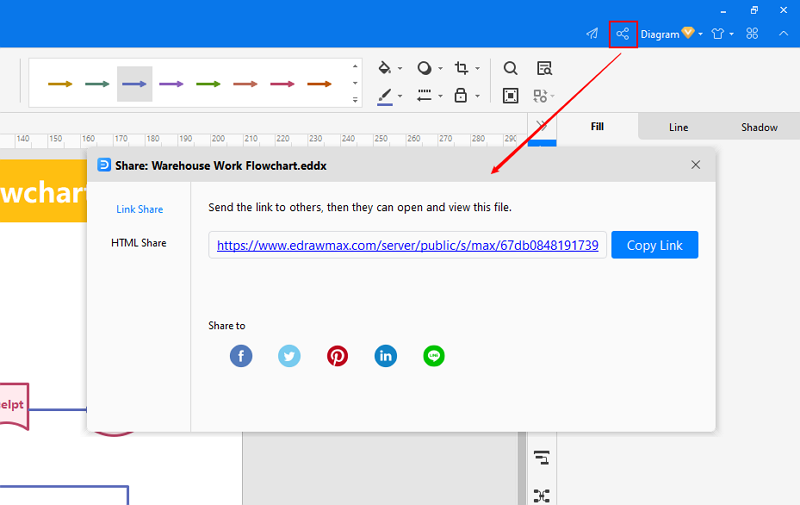The image size is (800, 505).
Task: Open the fill bucket dropdown arrow
Action: pos(400,68)
